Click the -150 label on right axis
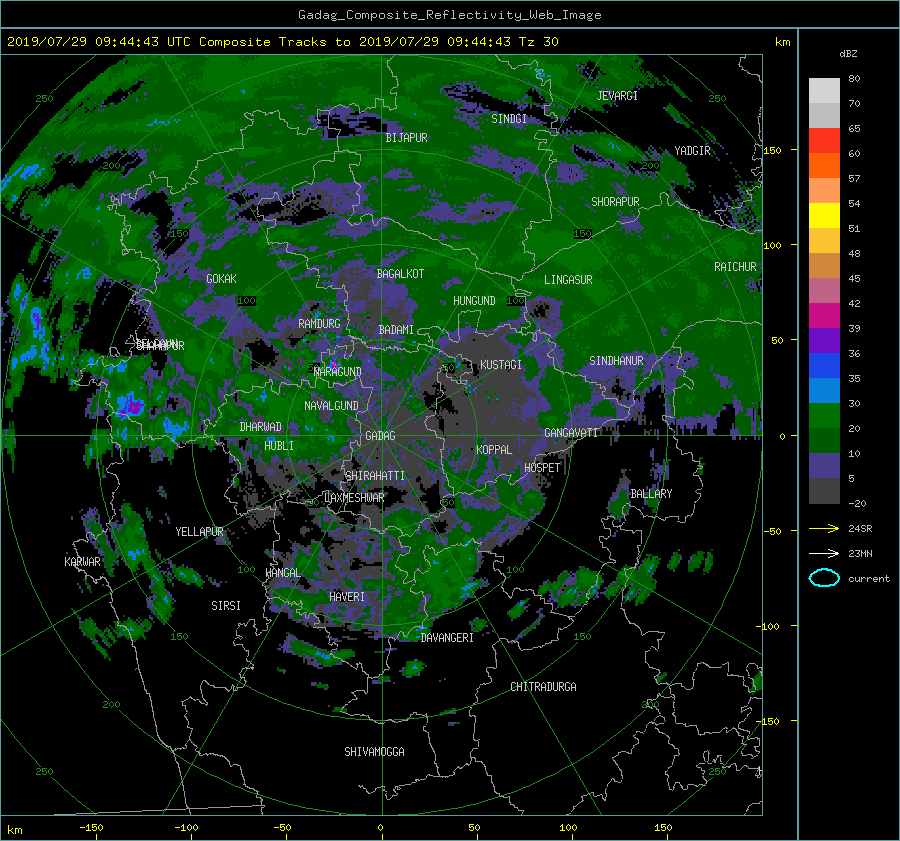 [x=769, y=721]
